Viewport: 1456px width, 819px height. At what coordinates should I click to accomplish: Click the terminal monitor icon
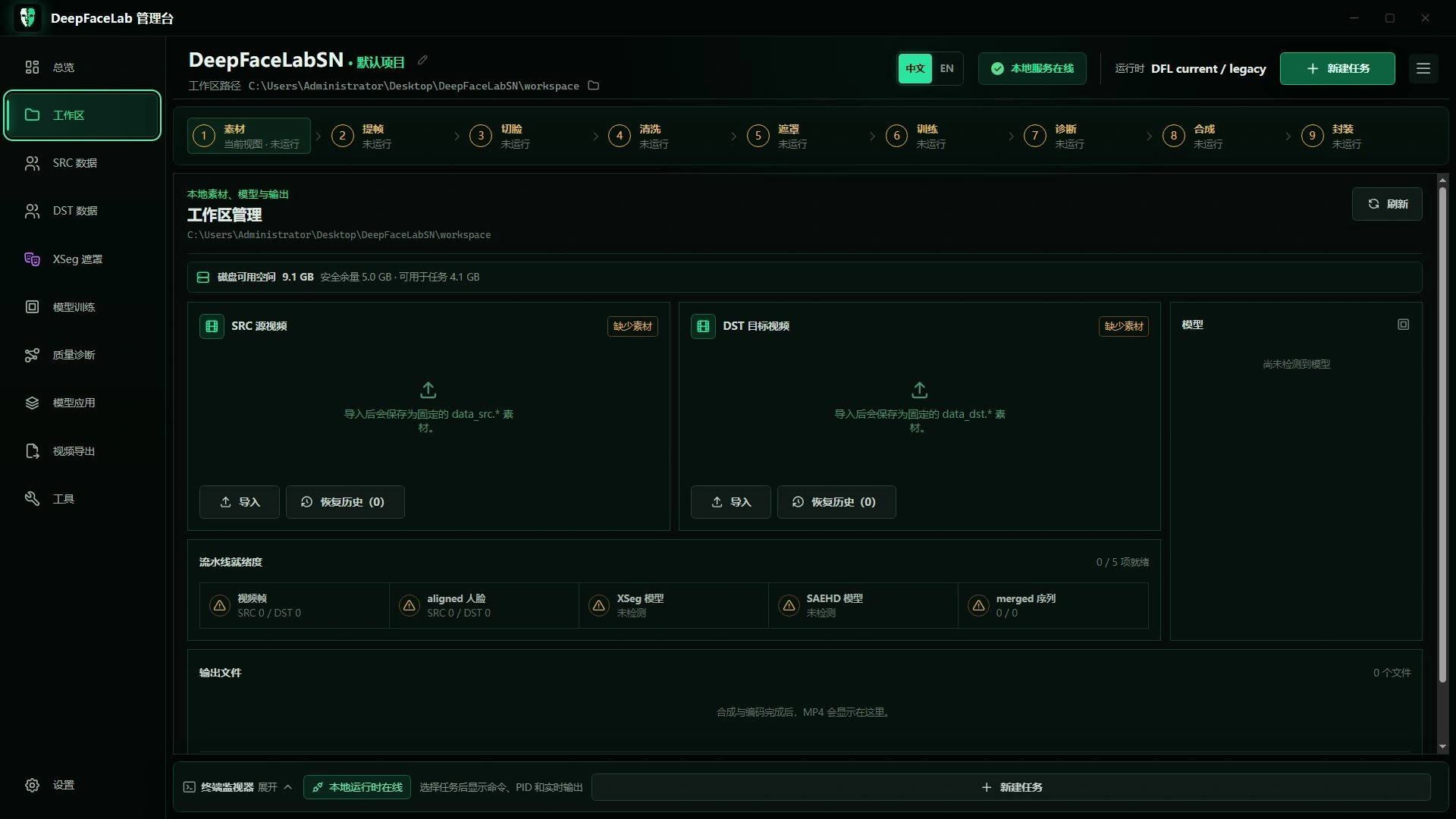190,787
